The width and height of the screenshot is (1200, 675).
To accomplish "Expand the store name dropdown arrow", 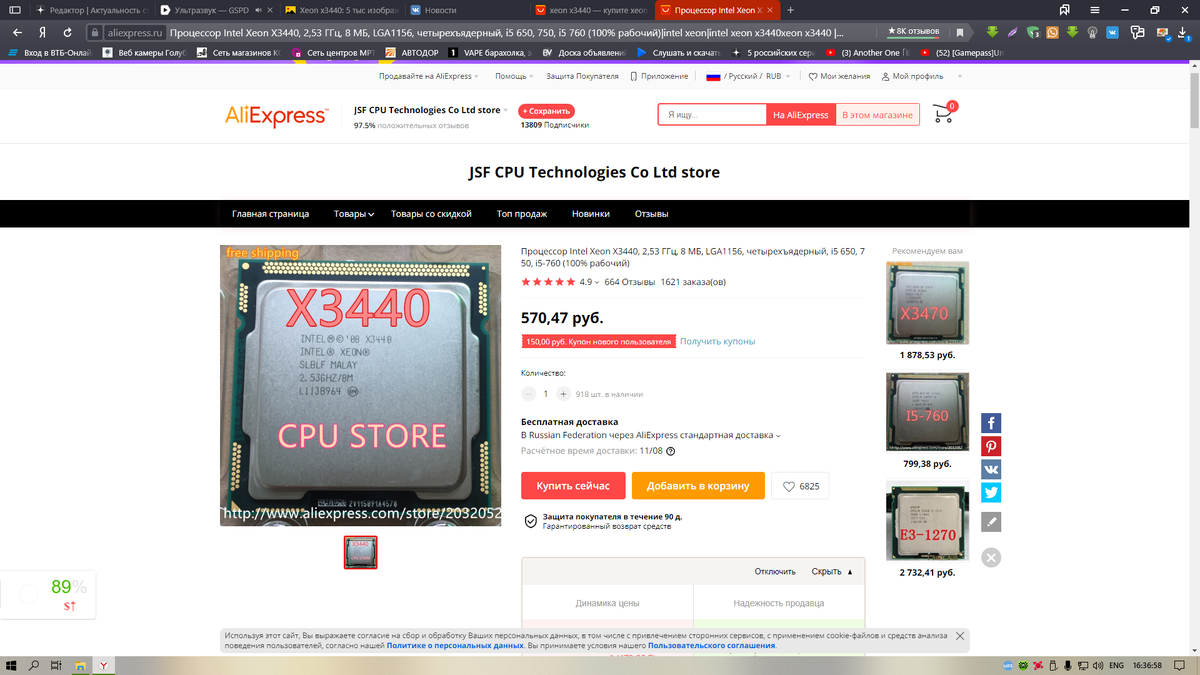I will [x=505, y=110].
